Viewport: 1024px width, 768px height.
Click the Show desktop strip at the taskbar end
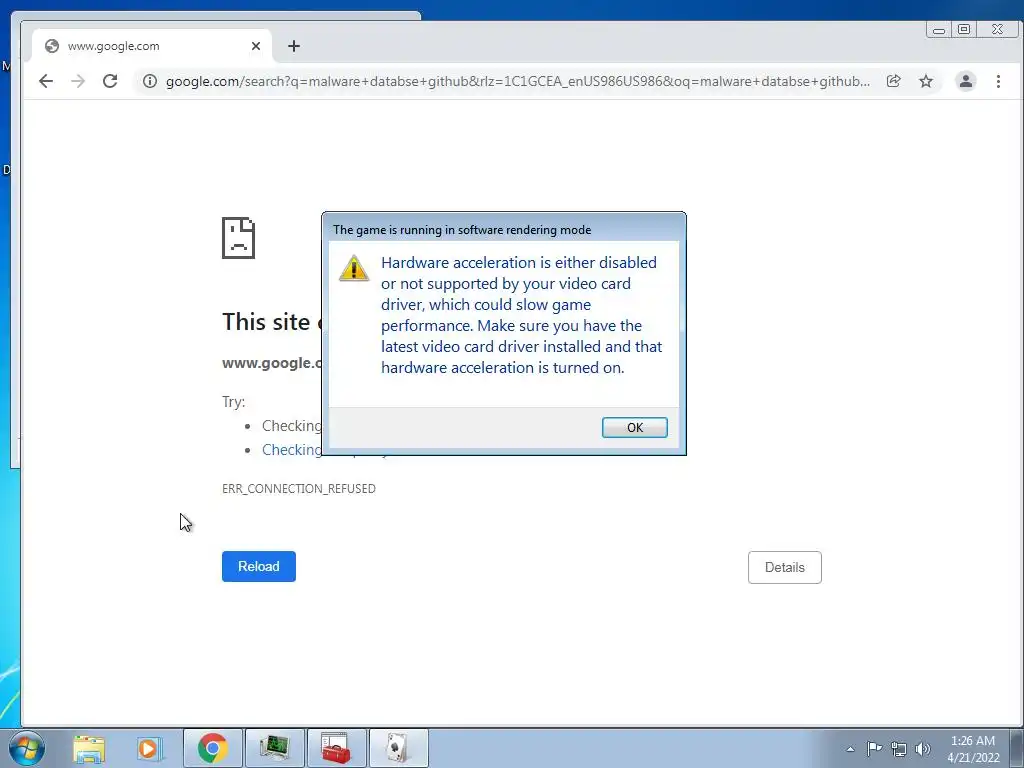click(x=1019, y=748)
